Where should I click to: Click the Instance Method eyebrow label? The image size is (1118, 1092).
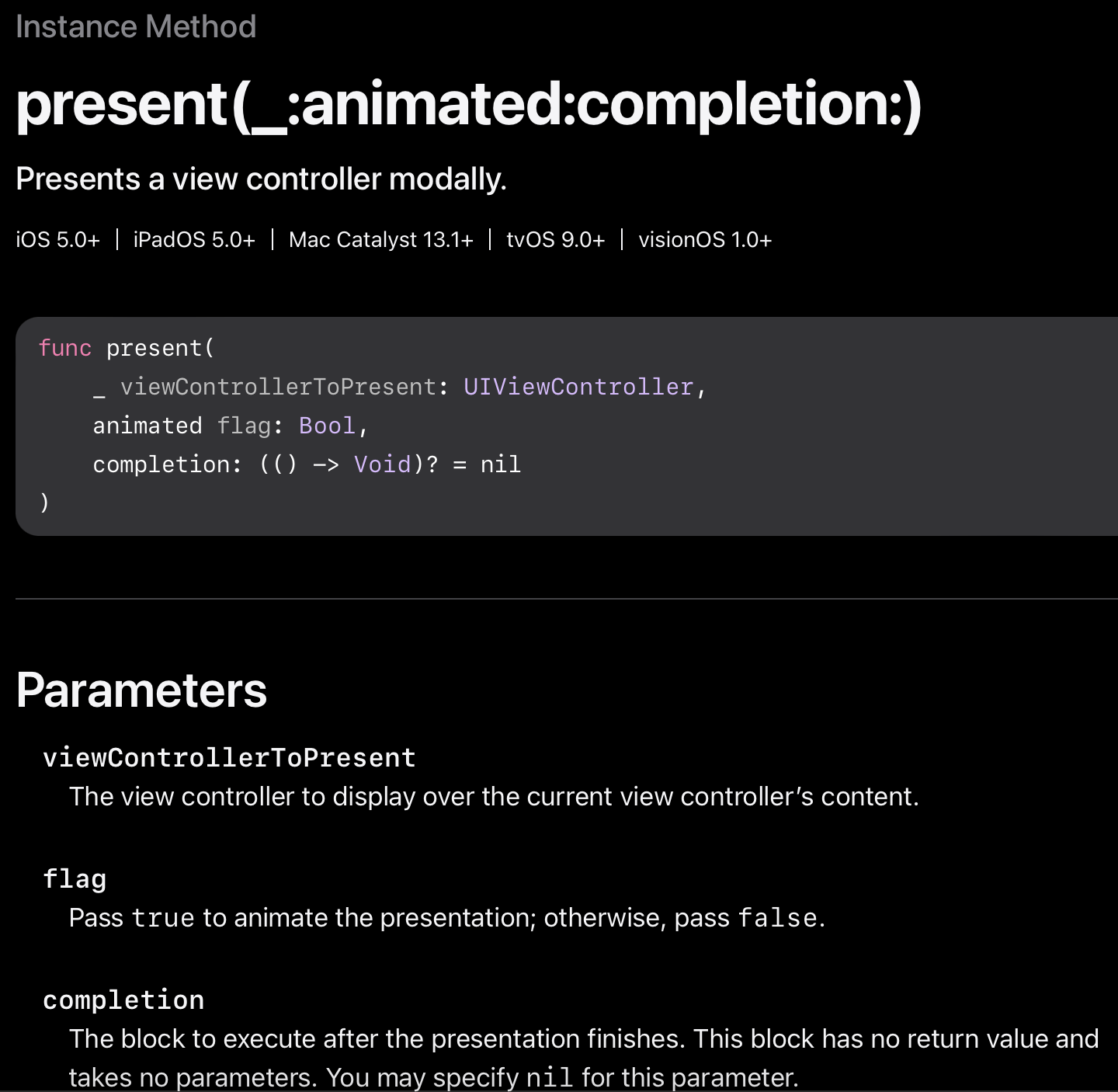point(136,27)
